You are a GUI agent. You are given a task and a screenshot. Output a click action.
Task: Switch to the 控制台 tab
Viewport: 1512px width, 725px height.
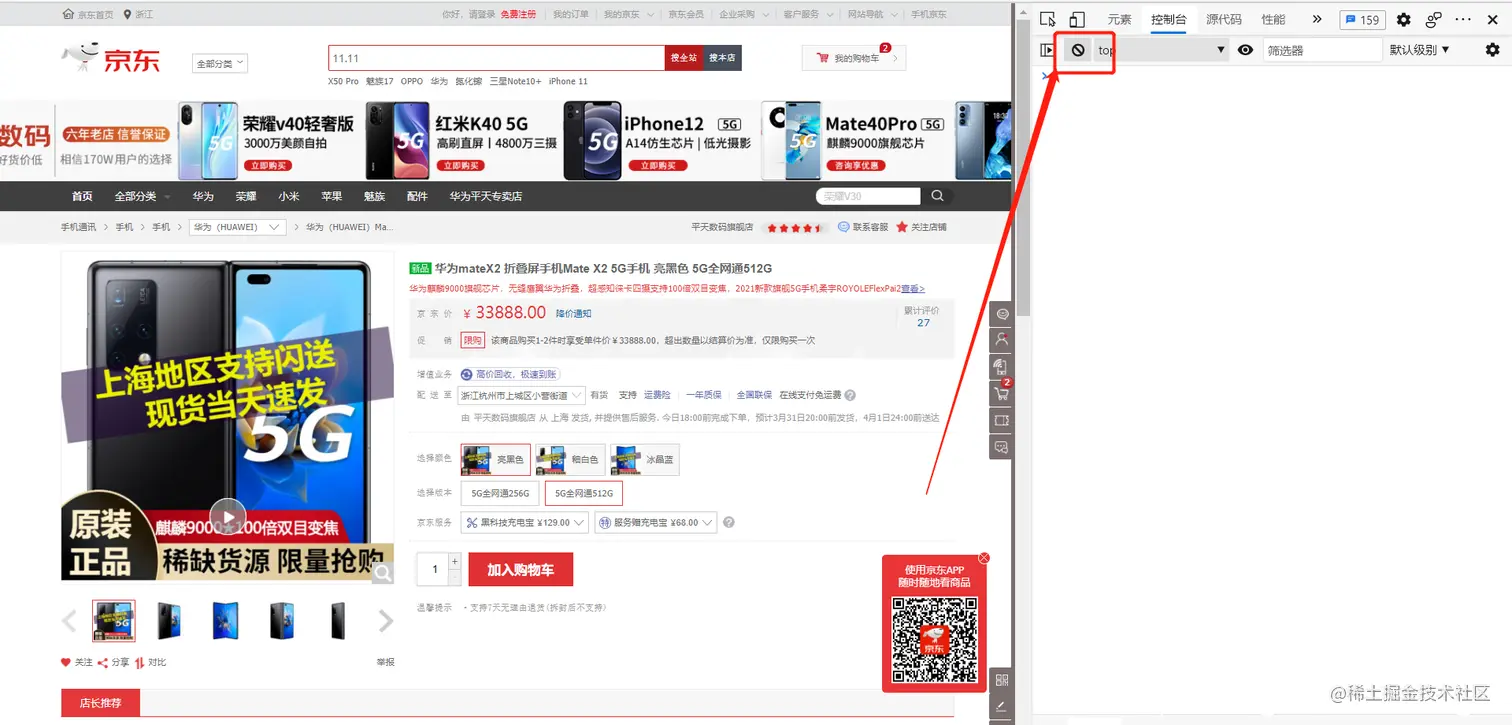click(1169, 20)
